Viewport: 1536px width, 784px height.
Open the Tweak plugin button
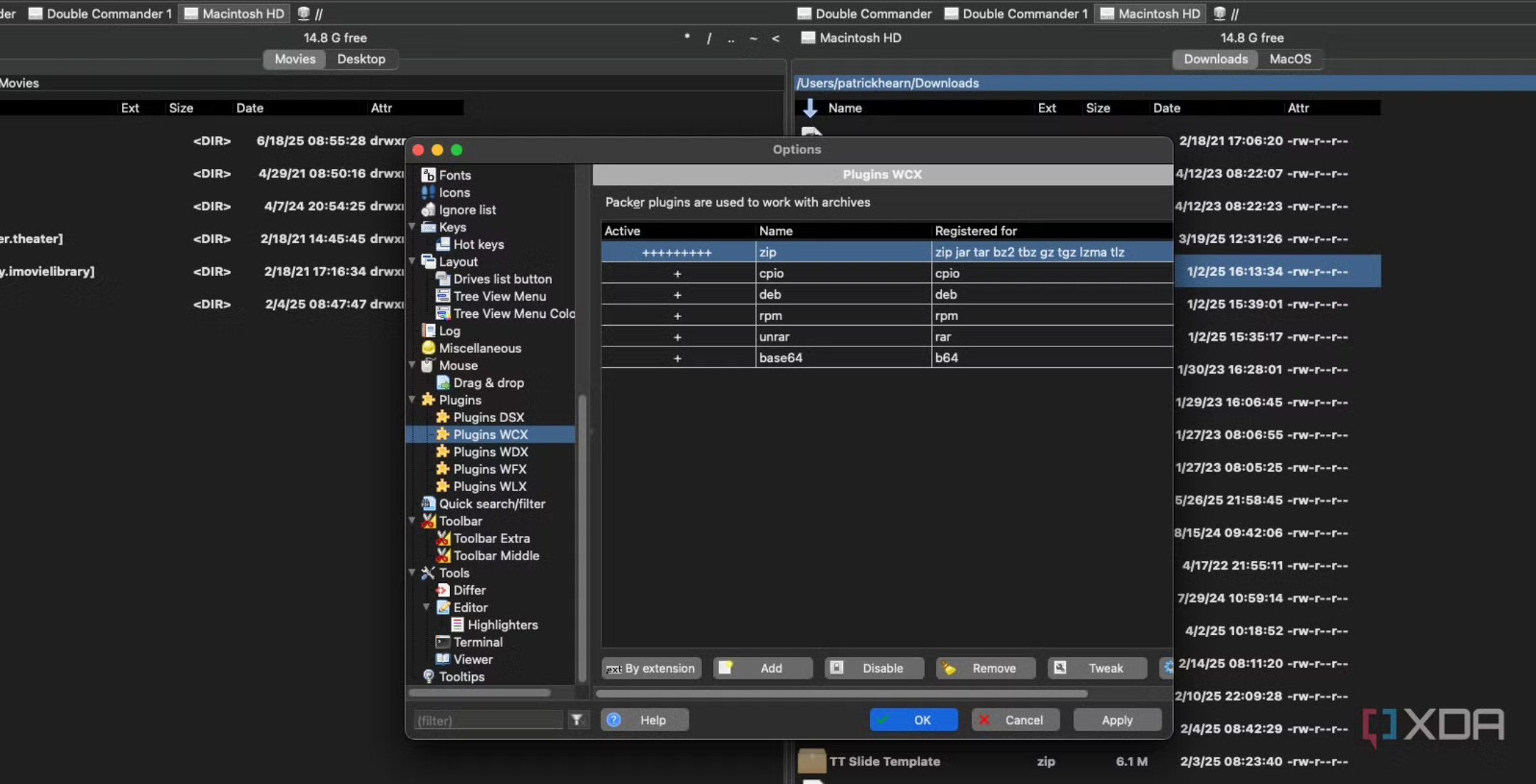click(x=1097, y=669)
